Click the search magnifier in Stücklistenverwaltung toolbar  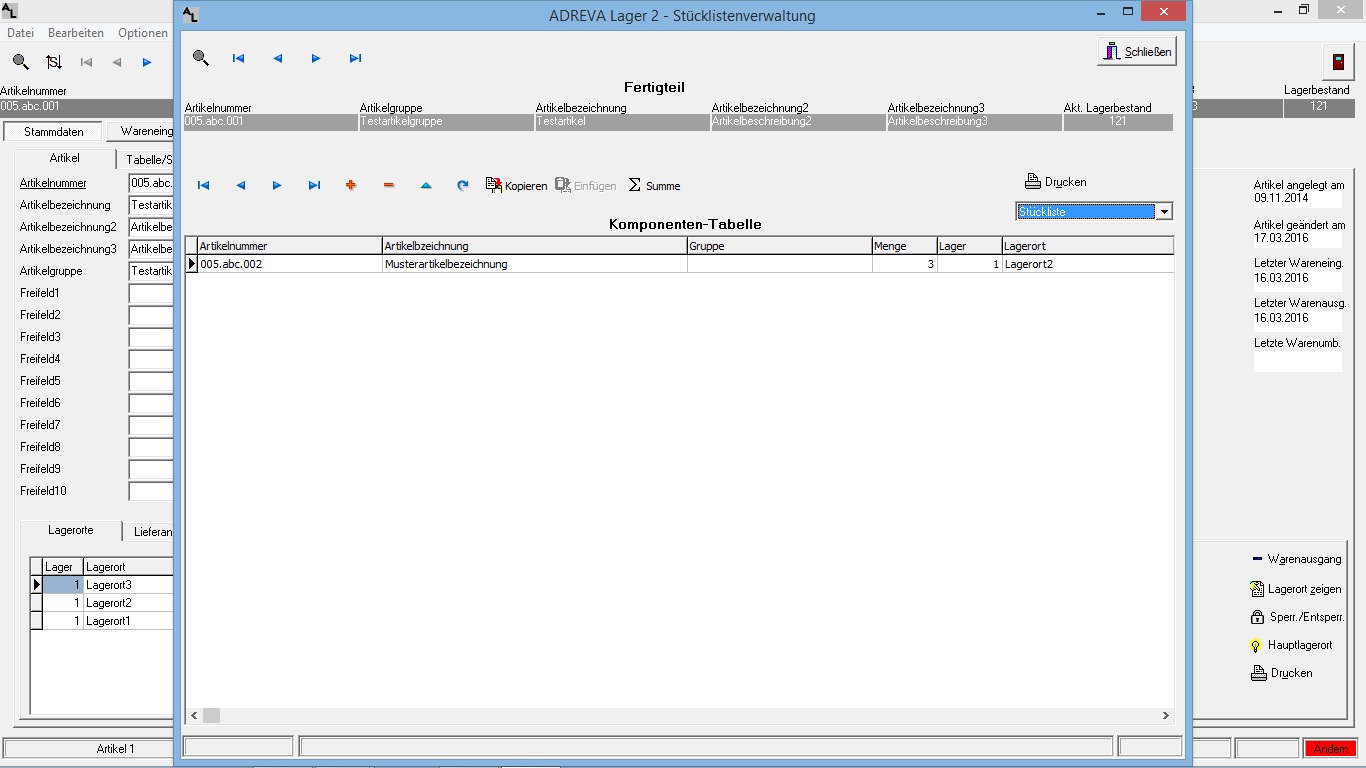coord(201,58)
